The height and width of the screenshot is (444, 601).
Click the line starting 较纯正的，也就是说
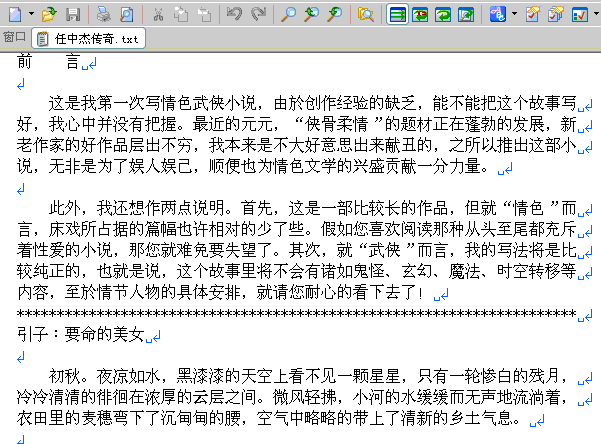tap(297, 271)
